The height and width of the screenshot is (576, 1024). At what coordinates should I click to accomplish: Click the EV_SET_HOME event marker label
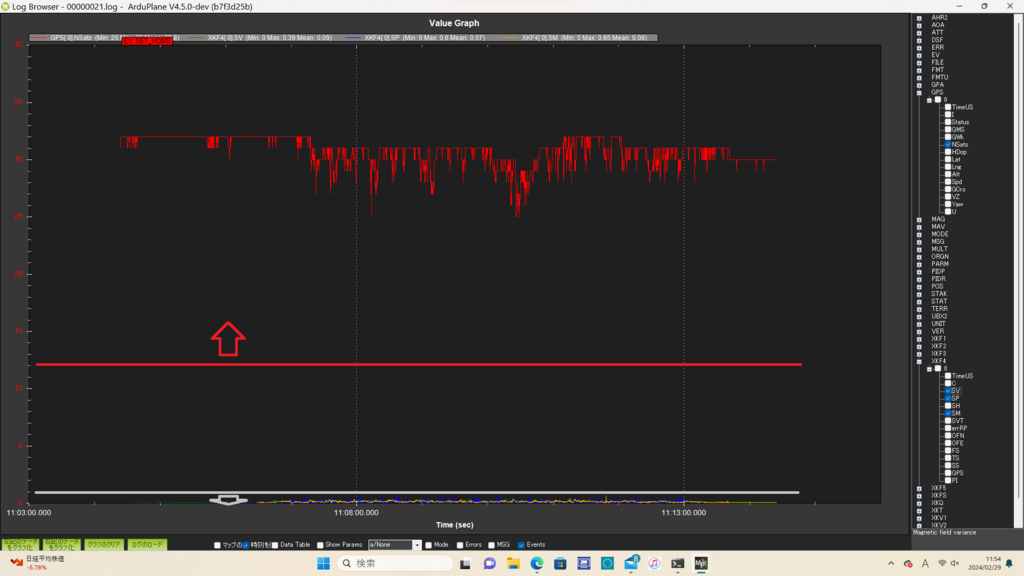pos(147,41)
